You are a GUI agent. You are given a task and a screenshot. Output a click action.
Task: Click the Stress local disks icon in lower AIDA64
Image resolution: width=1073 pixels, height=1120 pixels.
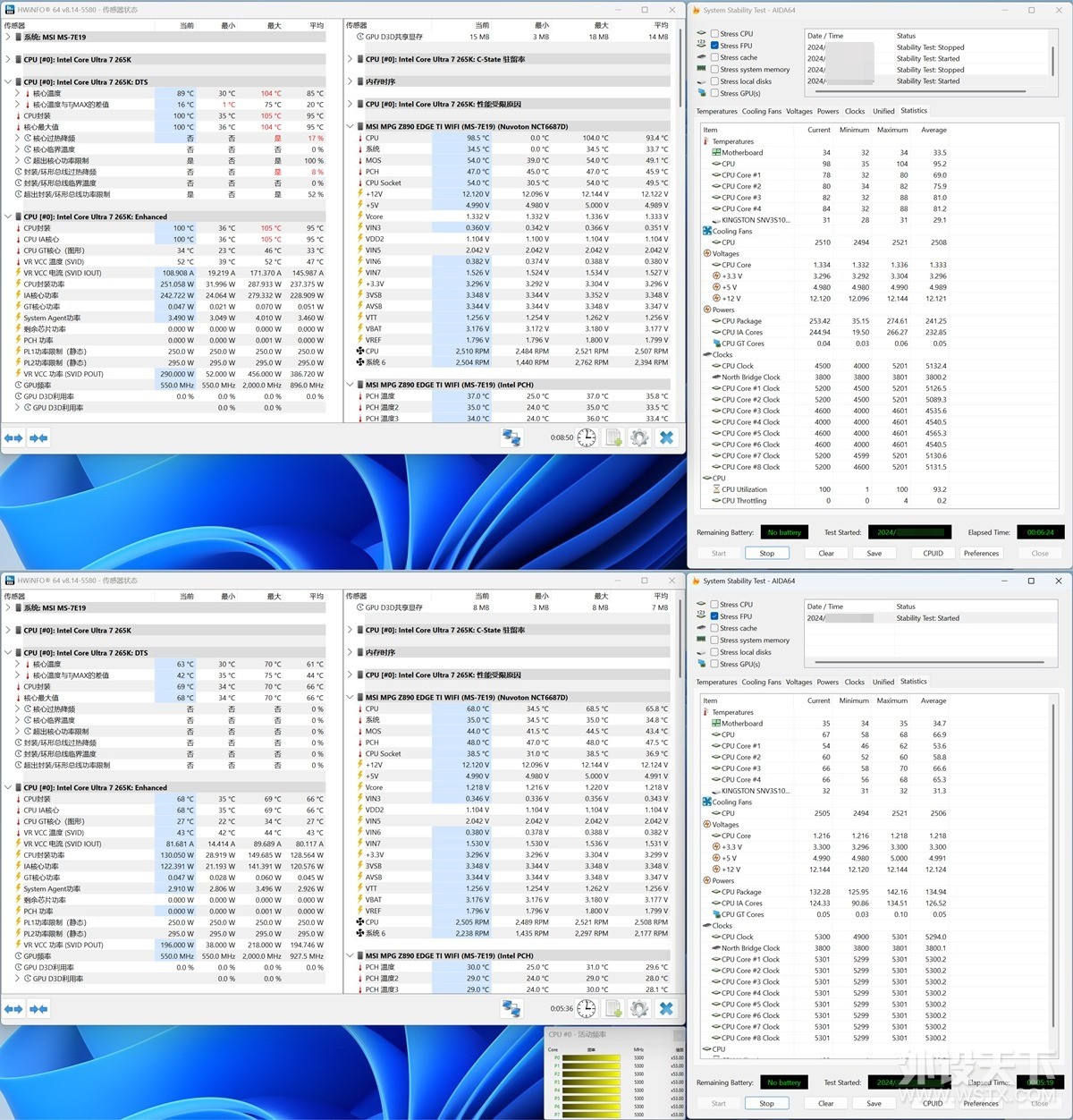(701, 652)
